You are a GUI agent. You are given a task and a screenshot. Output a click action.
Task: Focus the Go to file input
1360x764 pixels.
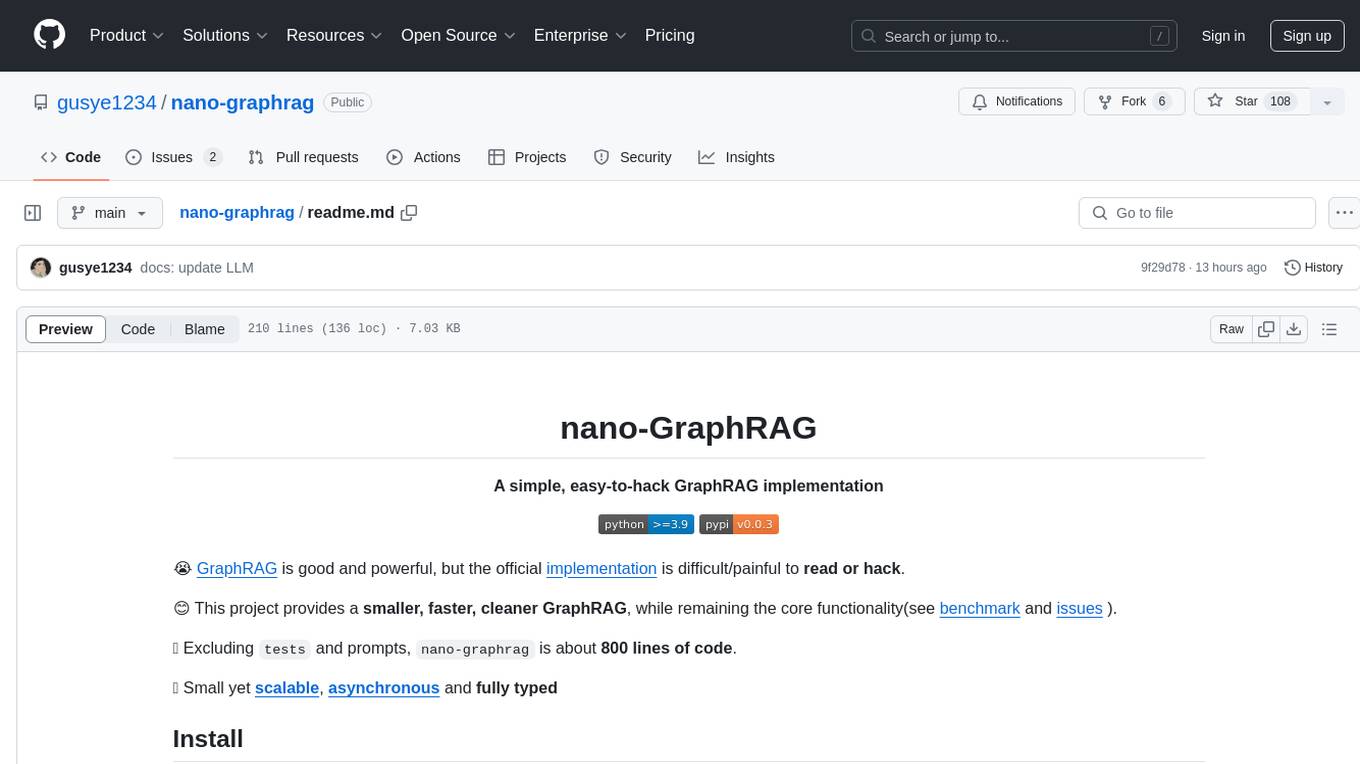click(1197, 213)
